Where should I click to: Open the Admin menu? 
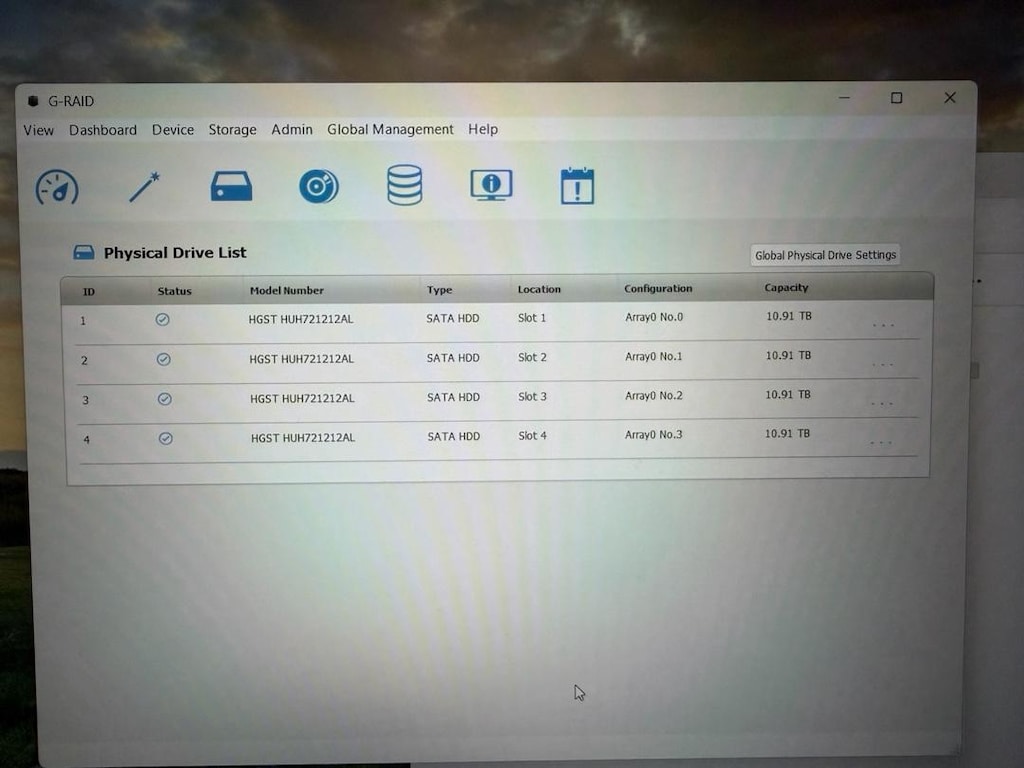point(292,129)
